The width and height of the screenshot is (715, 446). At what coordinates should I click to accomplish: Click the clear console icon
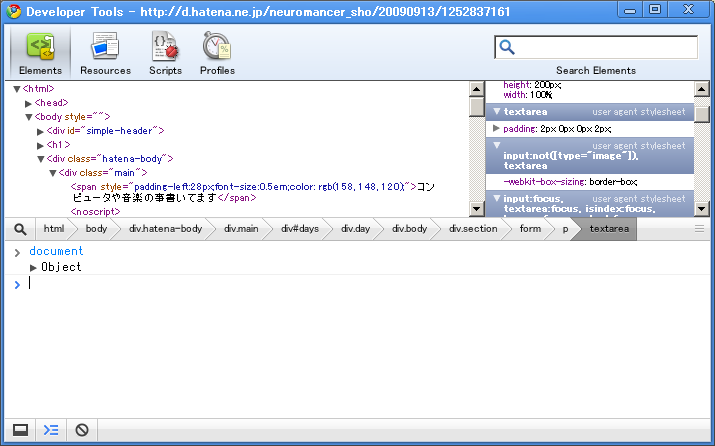pos(82,430)
